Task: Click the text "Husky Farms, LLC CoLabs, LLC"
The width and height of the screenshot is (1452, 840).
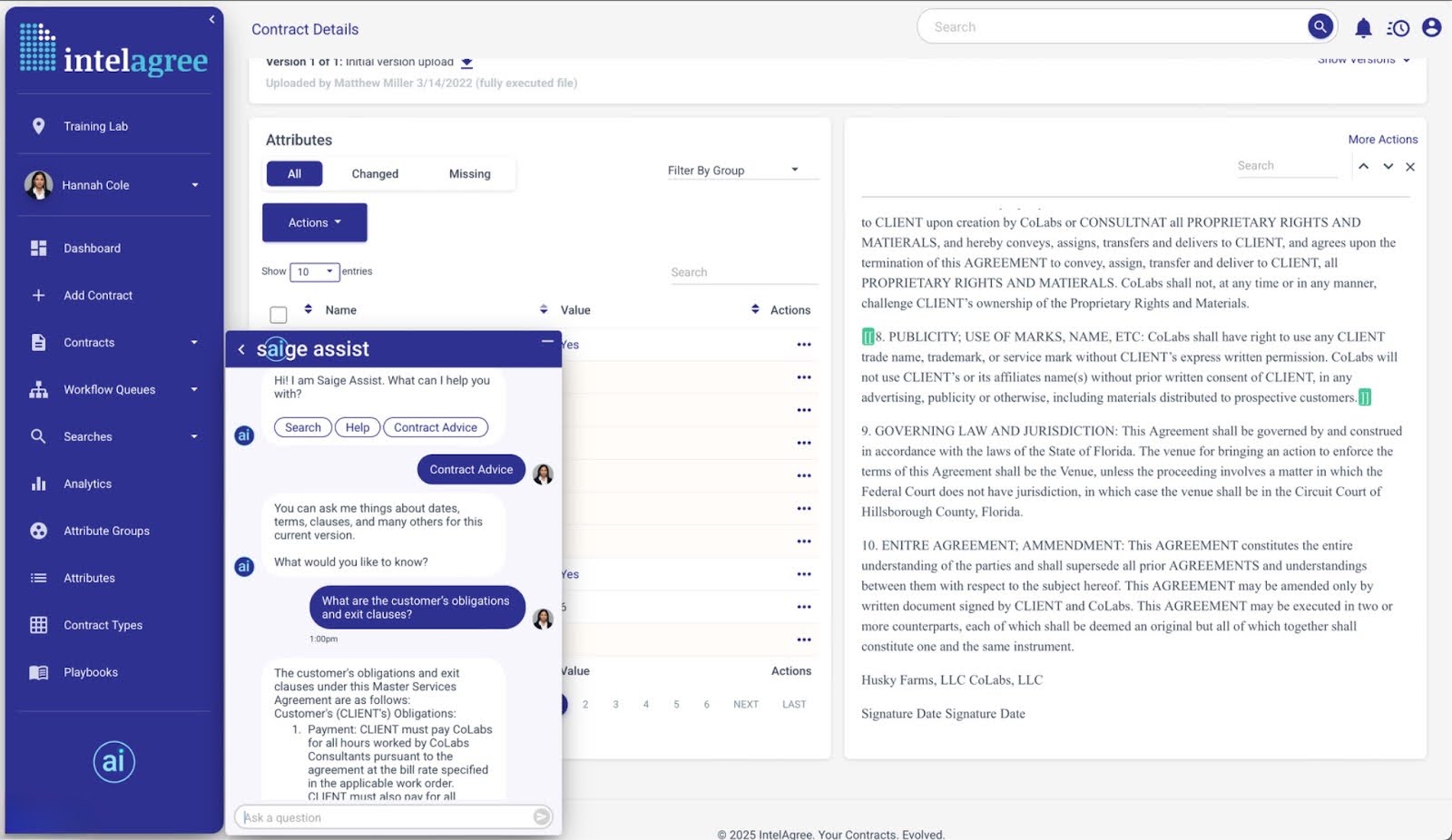Action: click(952, 679)
